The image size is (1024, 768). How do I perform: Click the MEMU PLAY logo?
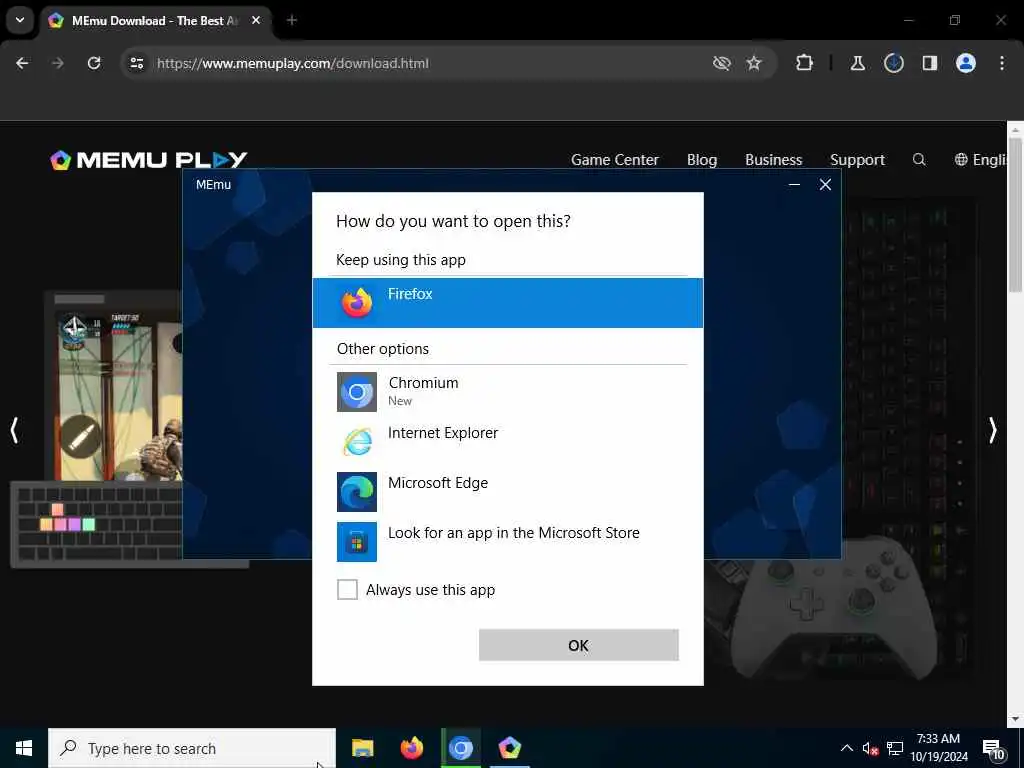tap(149, 160)
